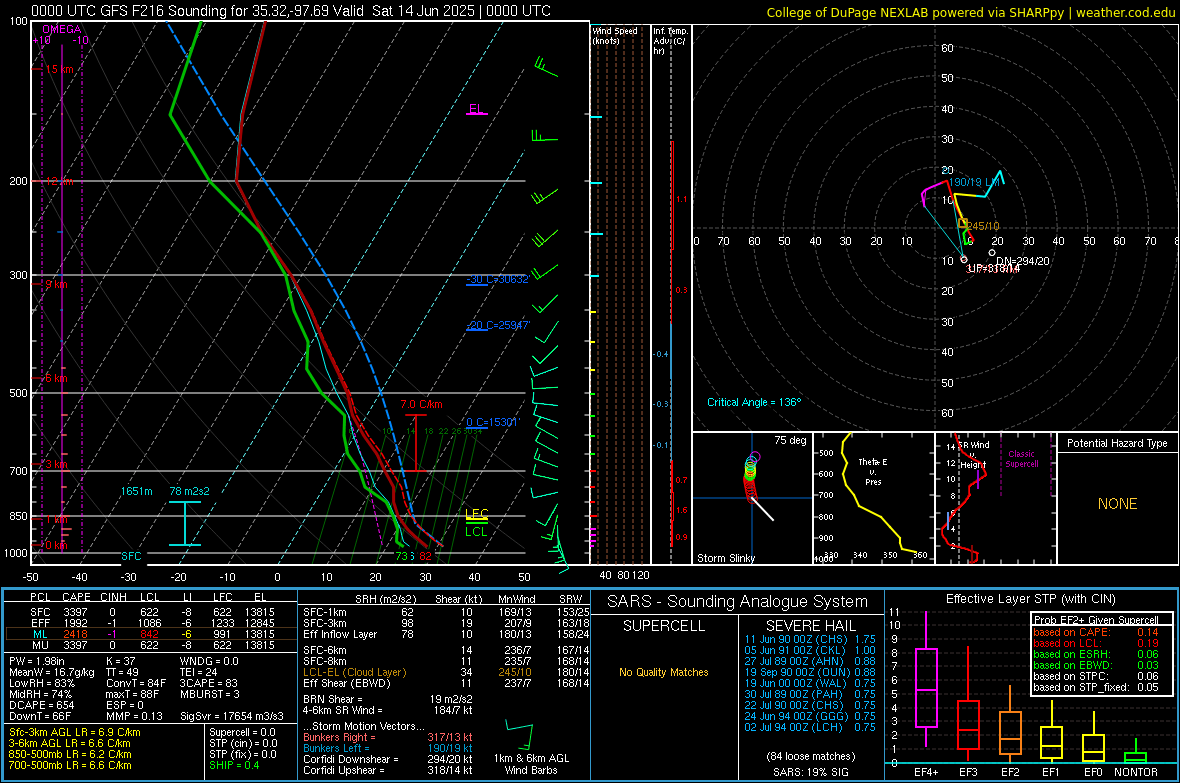Click the magenta "EL" marker on the skew-T
Screen dimensions: 1180x783
coord(476,109)
